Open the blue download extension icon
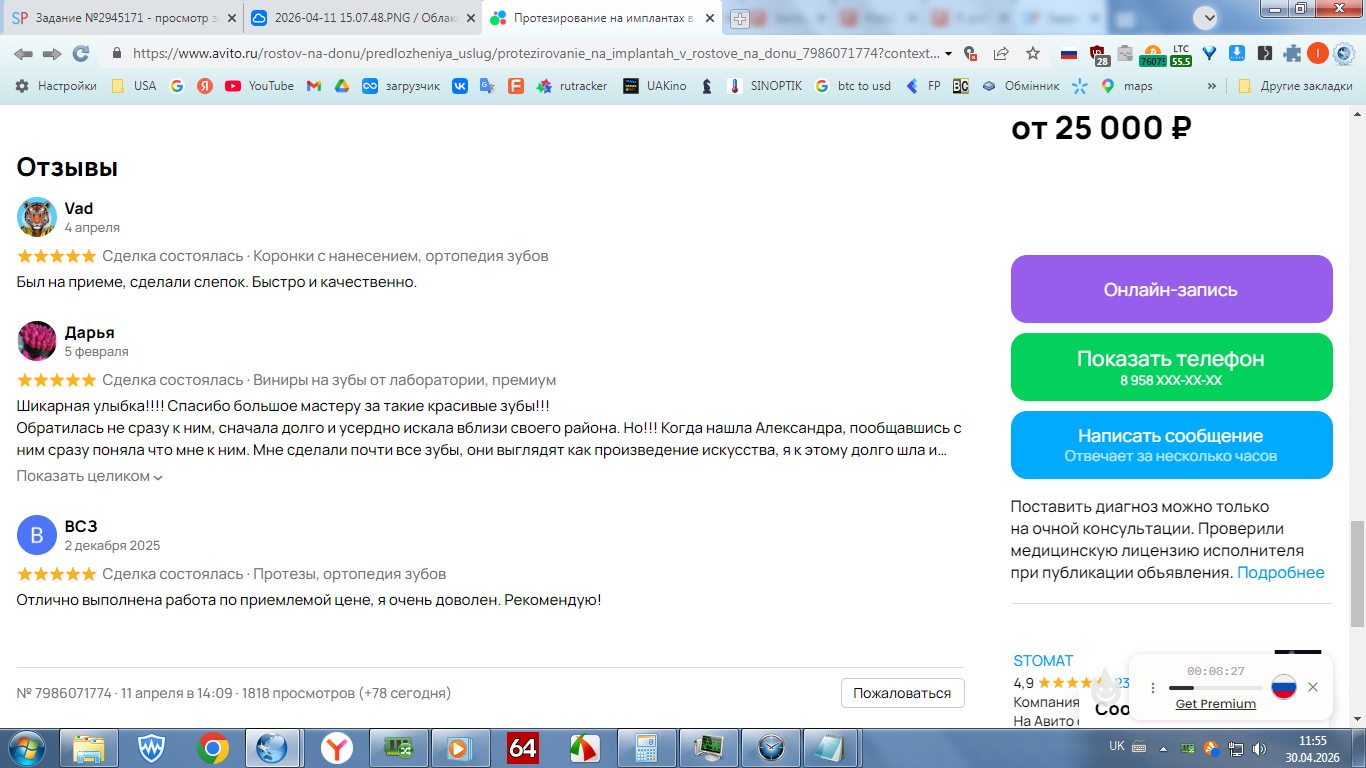This screenshot has width=1366, height=768. click(1237, 53)
